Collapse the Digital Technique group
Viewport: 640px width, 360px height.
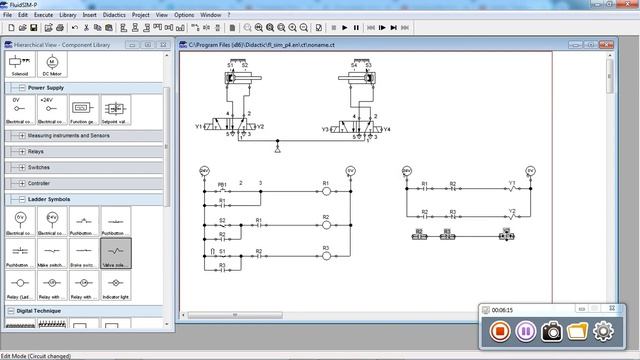click(11, 311)
